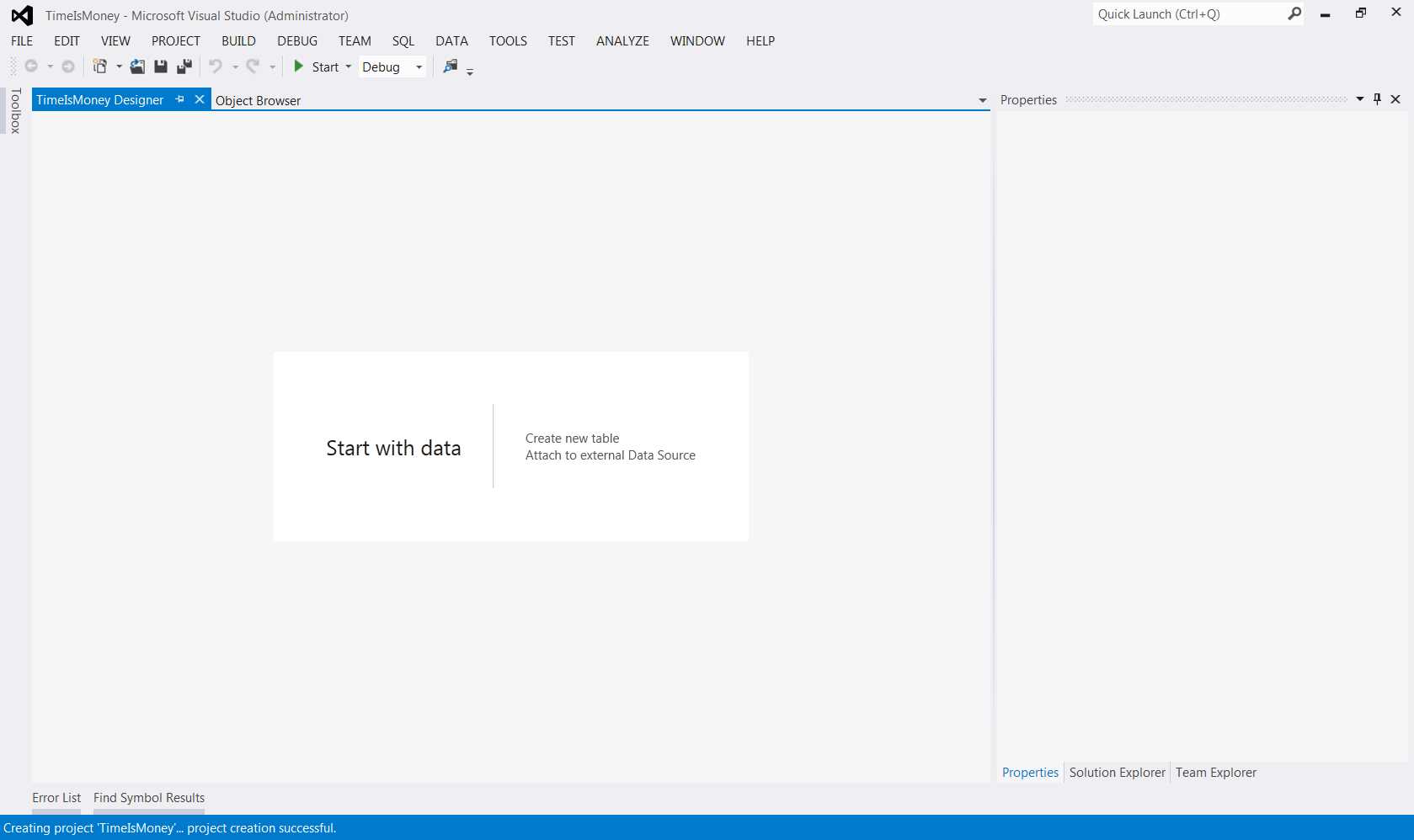This screenshot has height=840, width=1414.
Task: Click the project creation successful status message
Action: 170,827
